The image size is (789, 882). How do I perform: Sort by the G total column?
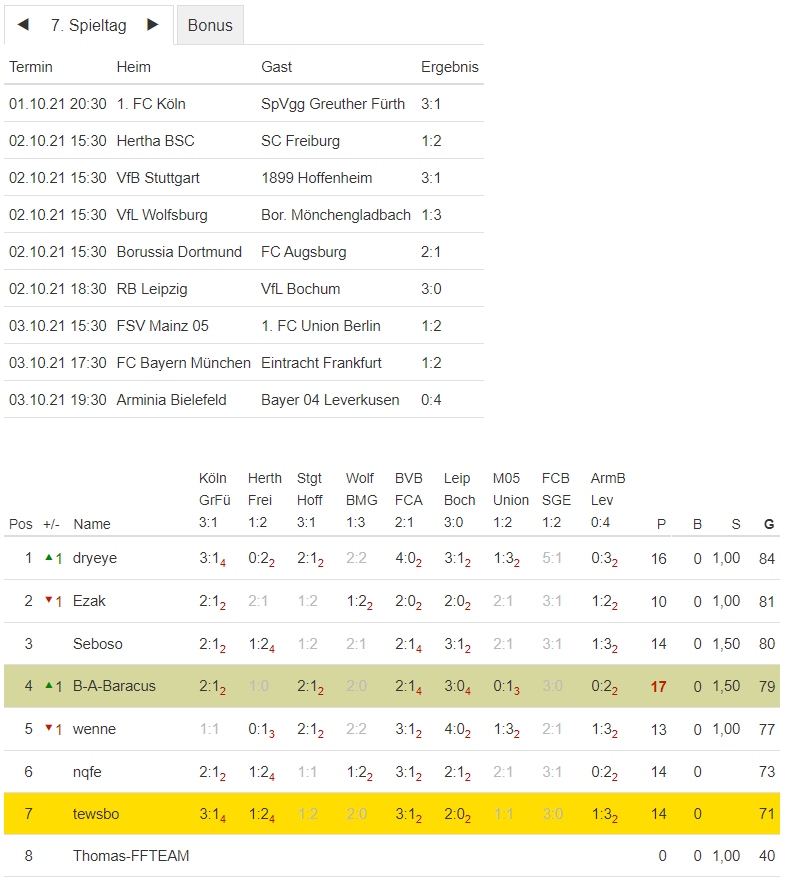pos(768,524)
